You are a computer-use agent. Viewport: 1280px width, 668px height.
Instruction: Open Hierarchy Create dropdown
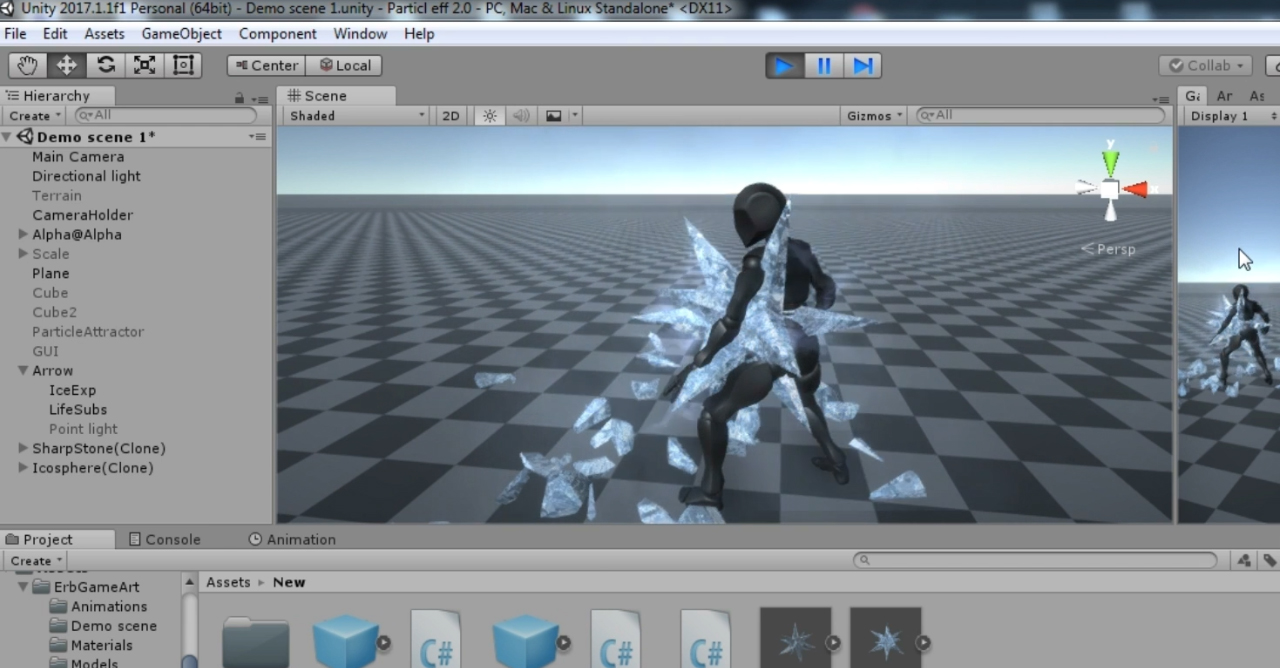click(36, 115)
